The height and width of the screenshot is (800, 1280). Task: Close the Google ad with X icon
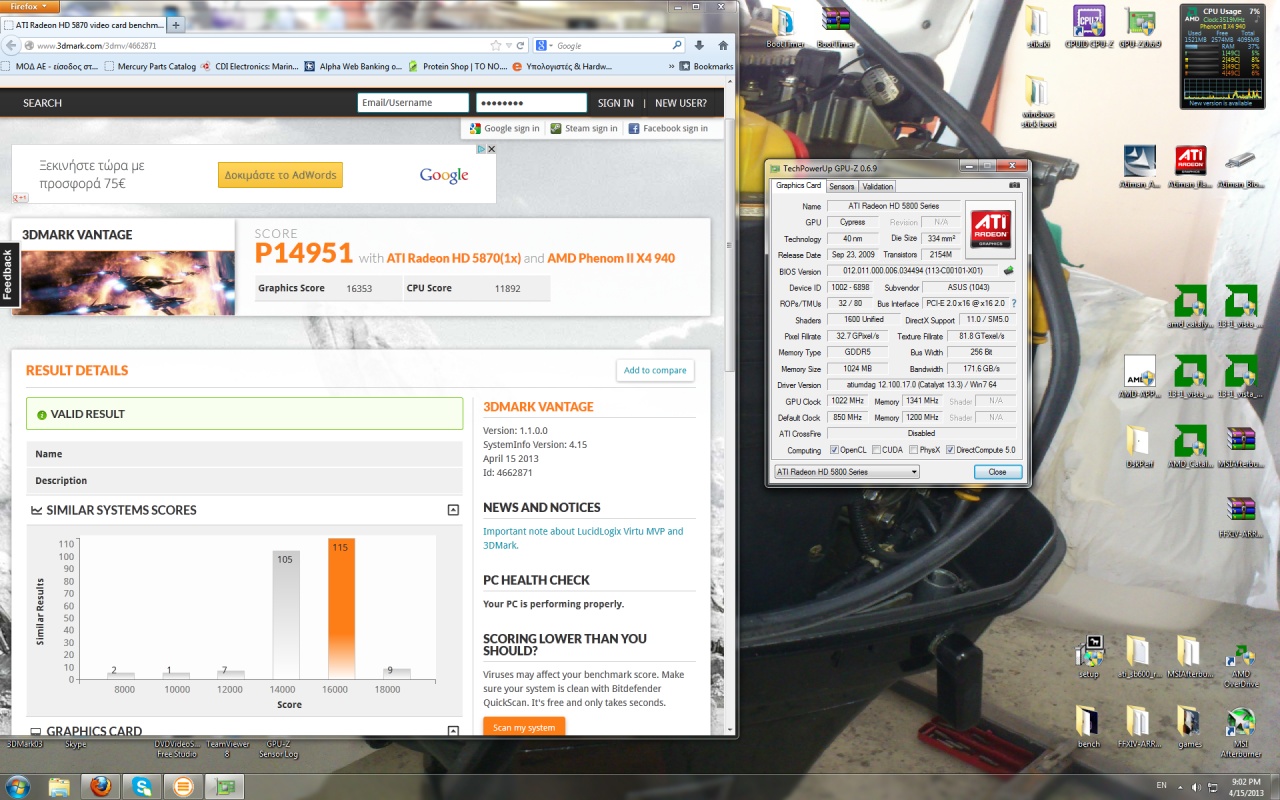(x=491, y=149)
